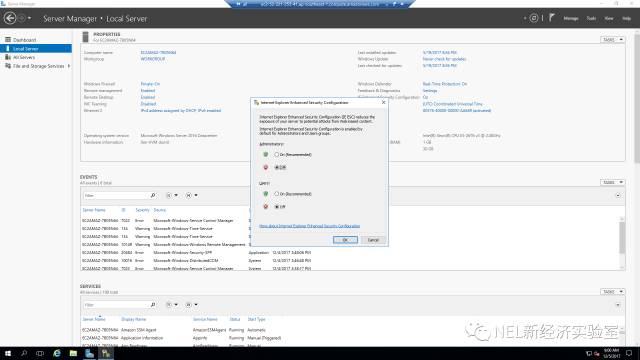Click the Events filter search magnifier icon
640x360 pixels.
[153, 196]
